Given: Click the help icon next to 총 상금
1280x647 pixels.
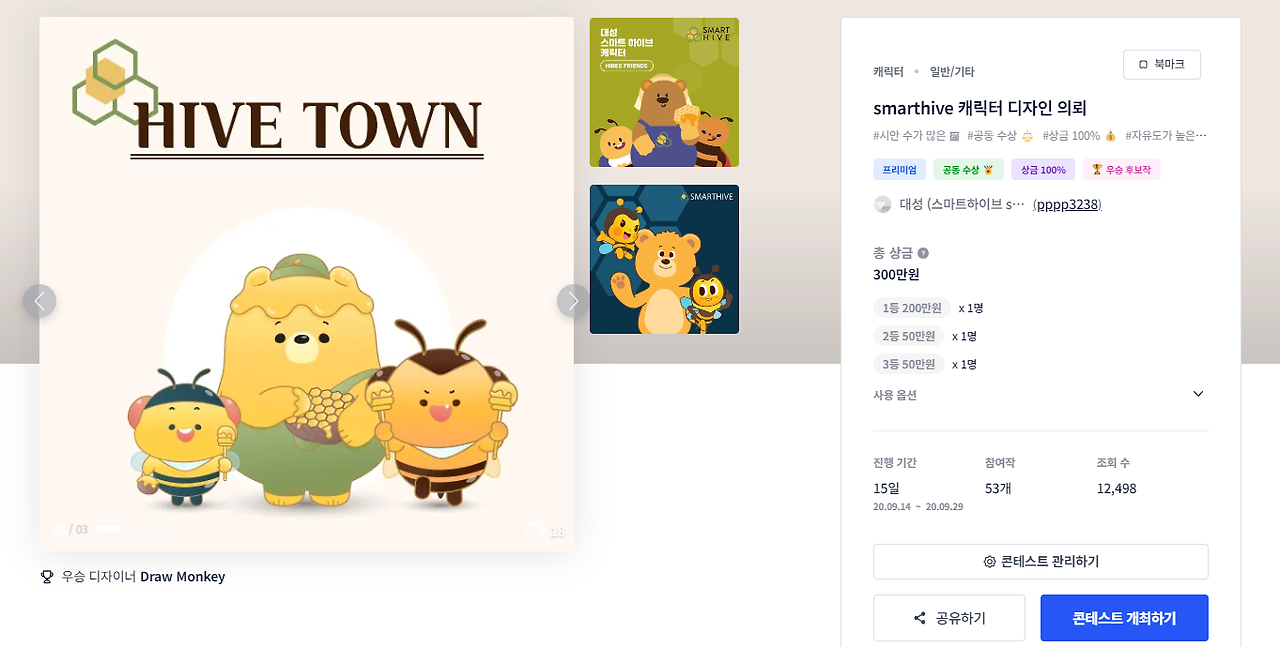Looking at the screenshot, I should click(923, 253).
